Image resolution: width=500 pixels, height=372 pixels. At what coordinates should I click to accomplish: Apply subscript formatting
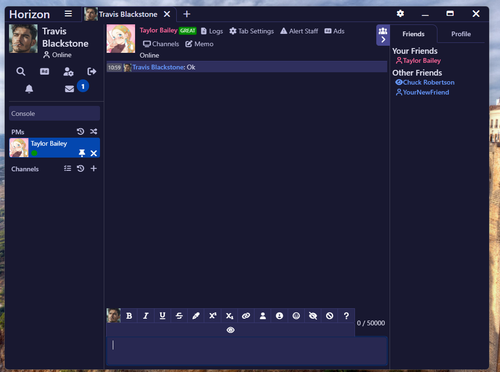229,316
